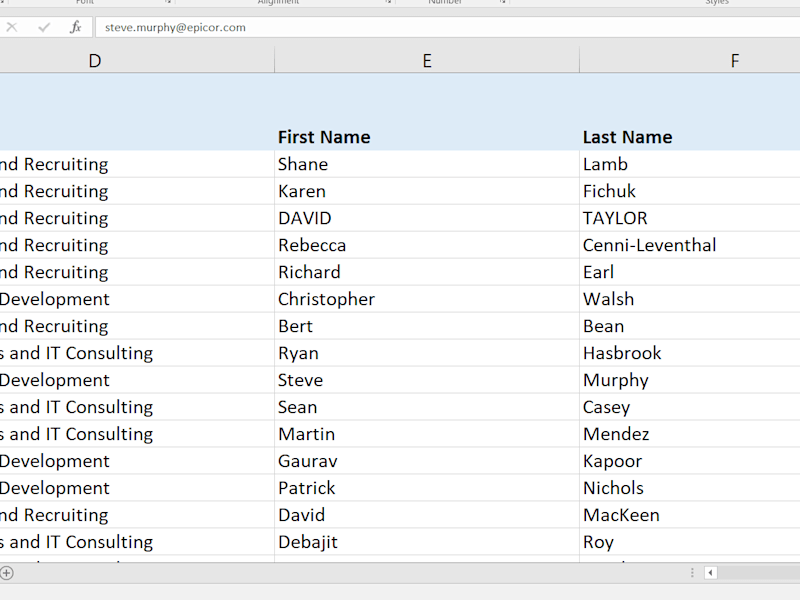The width and height of the screenshot is (800, 600).
Task: Select last name cell Cenni-Leventhal
Action: tap(690, 245)
